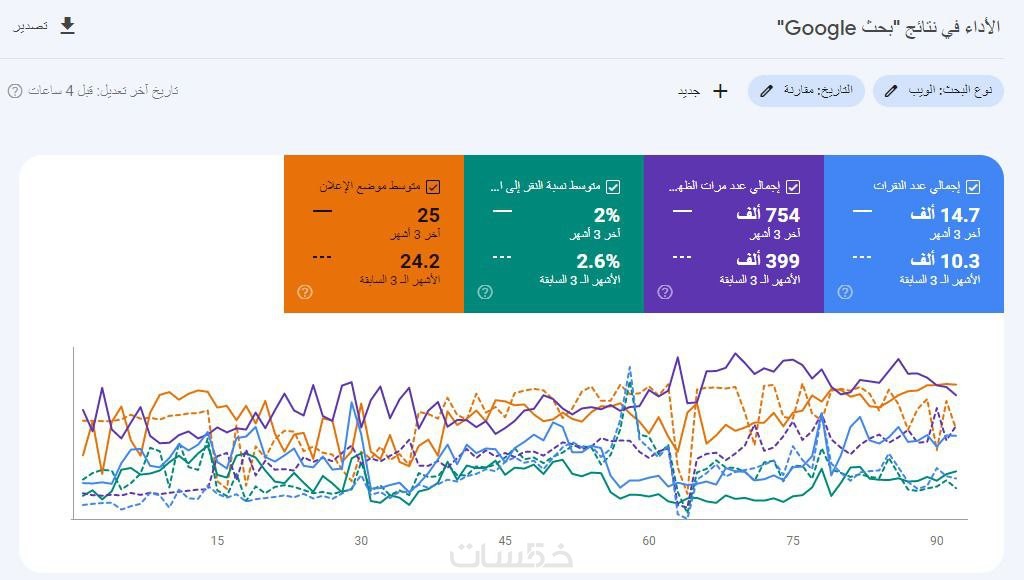Open help icon on blue total clicks card
Screen dimensions: 1024x580
point(845,292)
